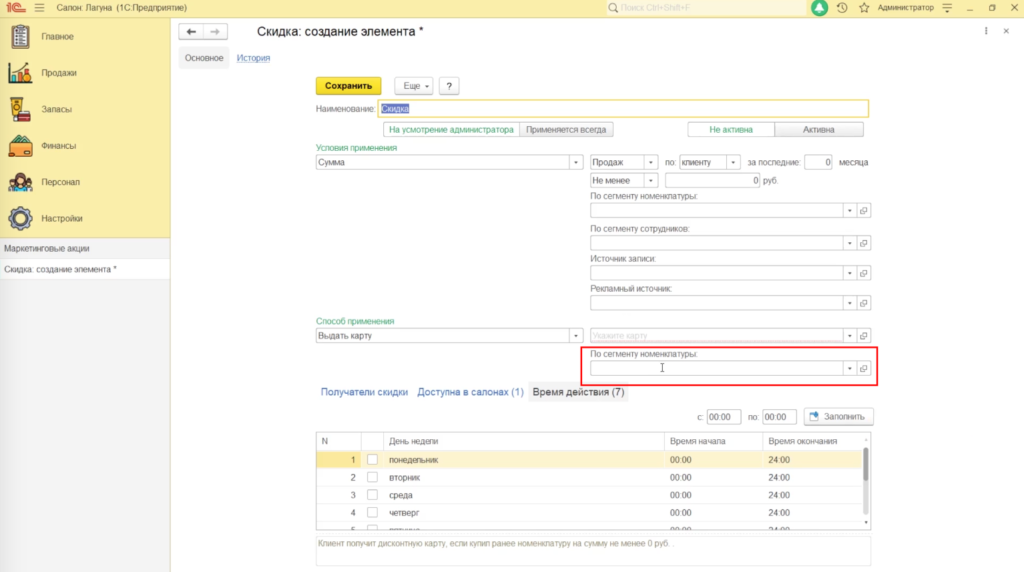Go forward with the right arrow
Screen dimensions: 1024x572
(x=215, y=31)
